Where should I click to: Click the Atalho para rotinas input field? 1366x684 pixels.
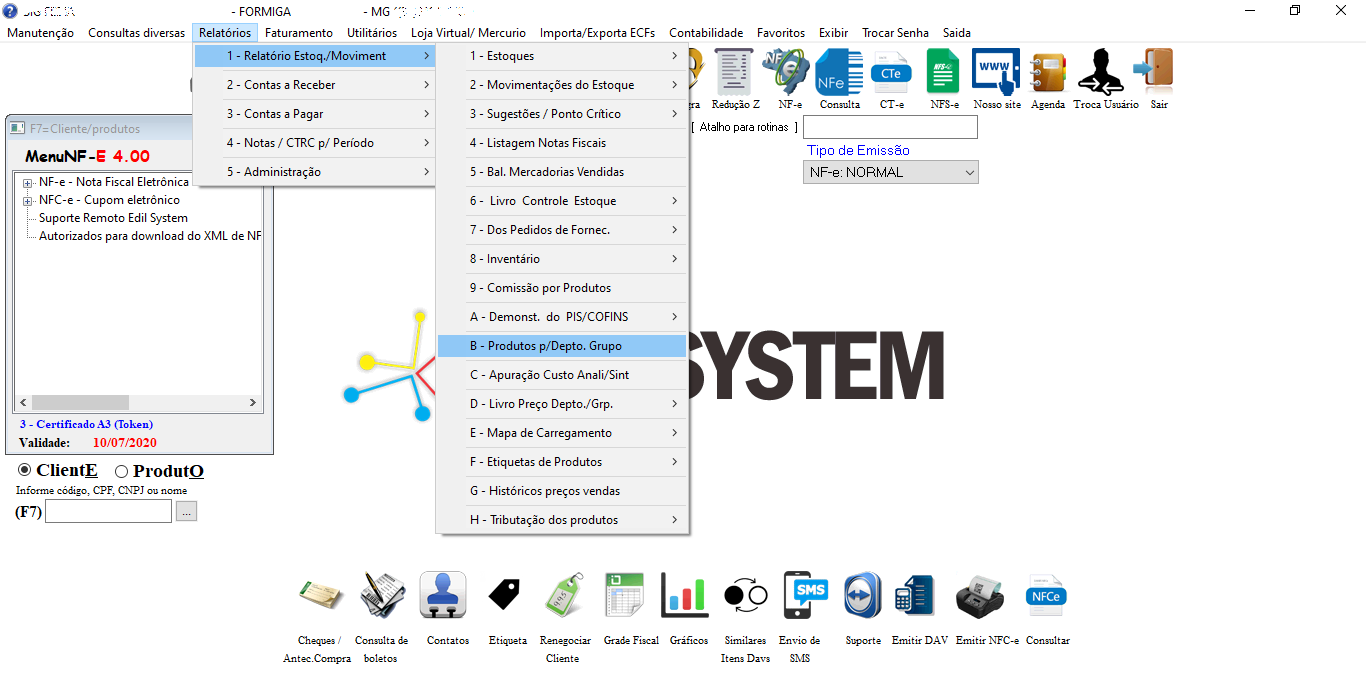pos(889,127)
